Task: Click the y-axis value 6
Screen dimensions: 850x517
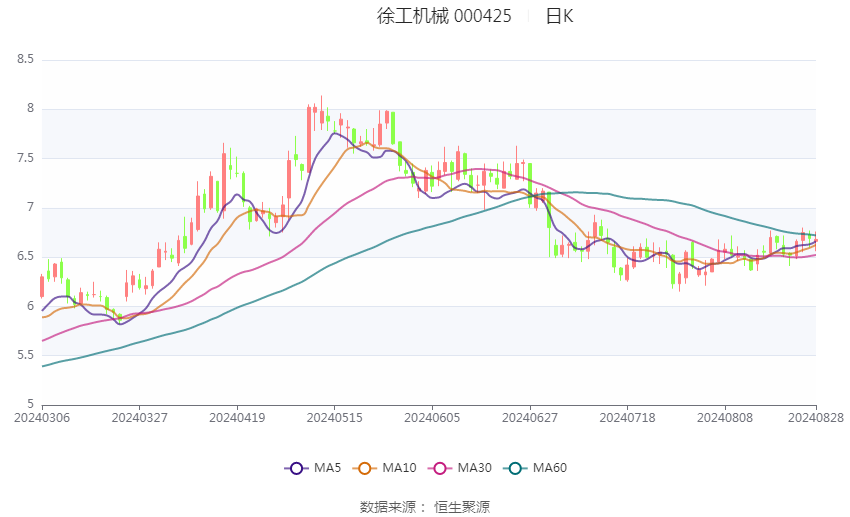Action: [x=30, y=306]
